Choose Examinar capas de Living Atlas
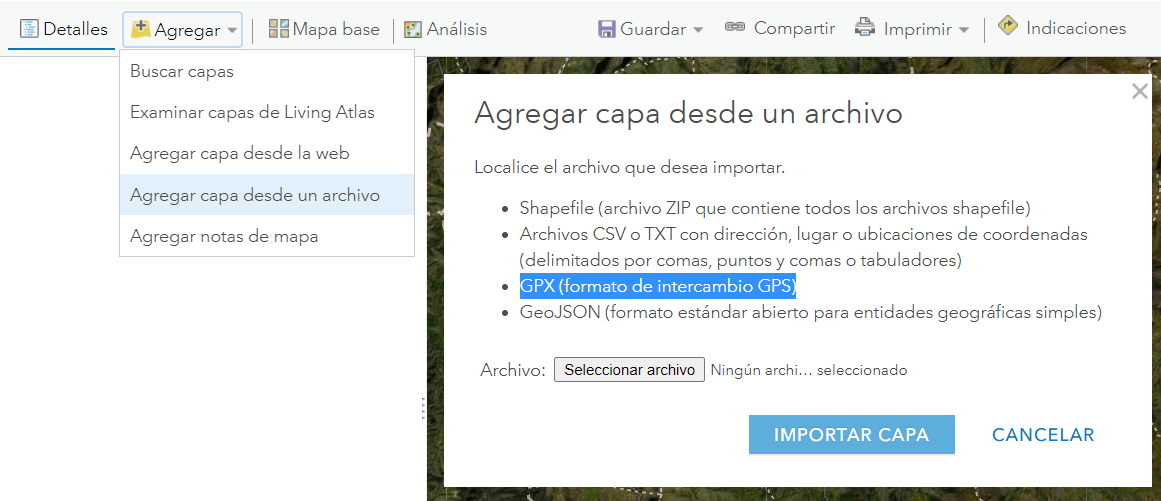This screenshot has width=1161, height=501. [252, 112]
